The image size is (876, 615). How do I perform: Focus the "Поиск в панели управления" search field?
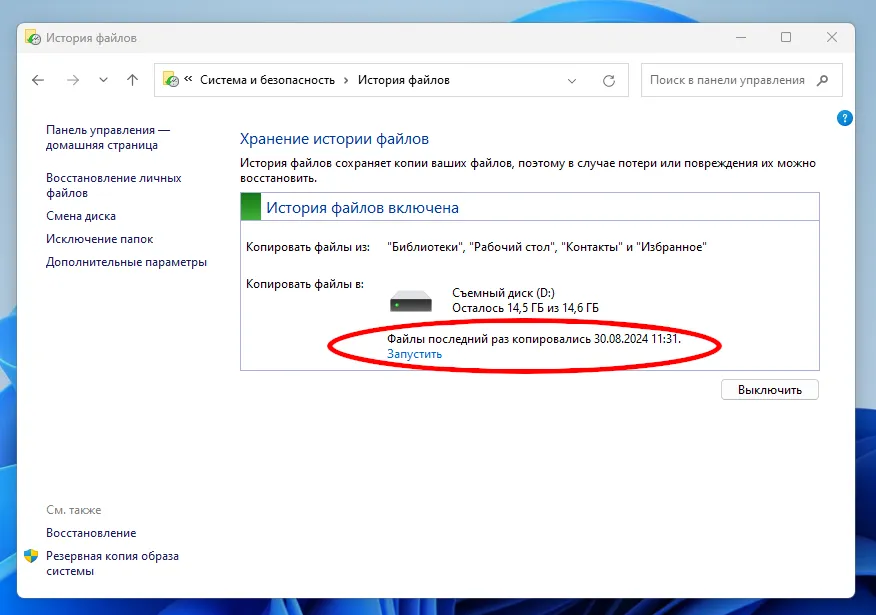pyautogui.click(x=726, y=80)
